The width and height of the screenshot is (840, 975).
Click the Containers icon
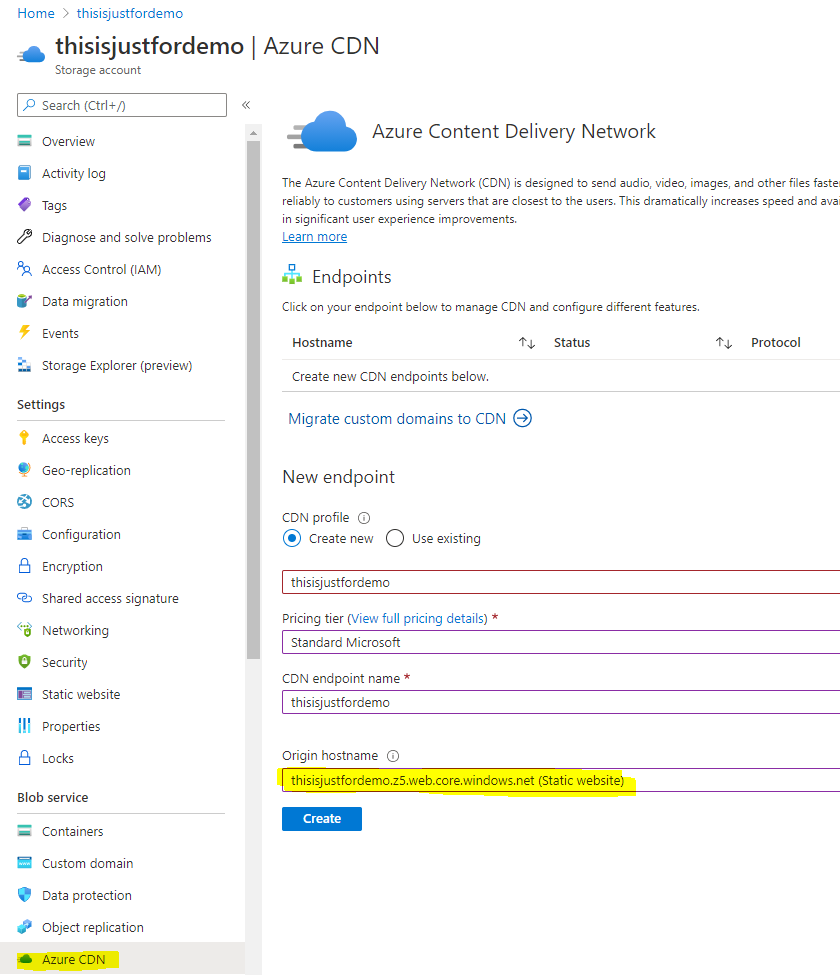24,831
